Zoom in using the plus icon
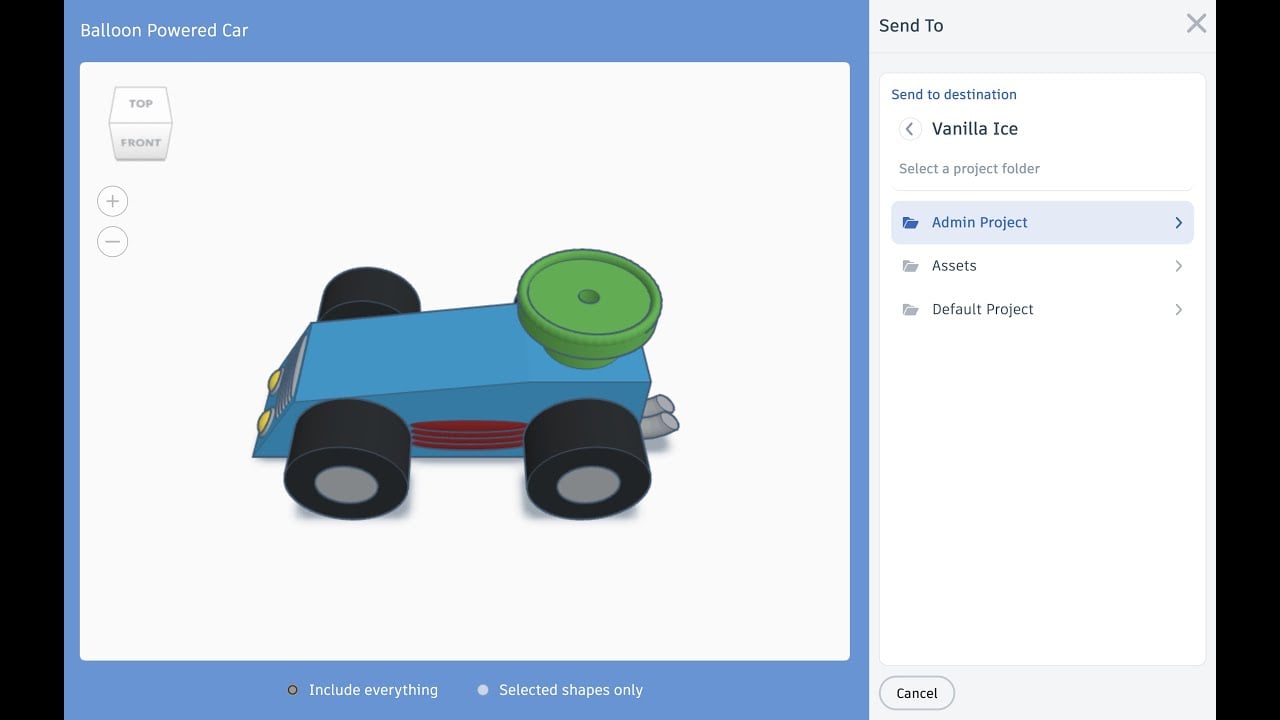Image resolution: width=1280 pixels, height=720 pixels. [112, 200]
